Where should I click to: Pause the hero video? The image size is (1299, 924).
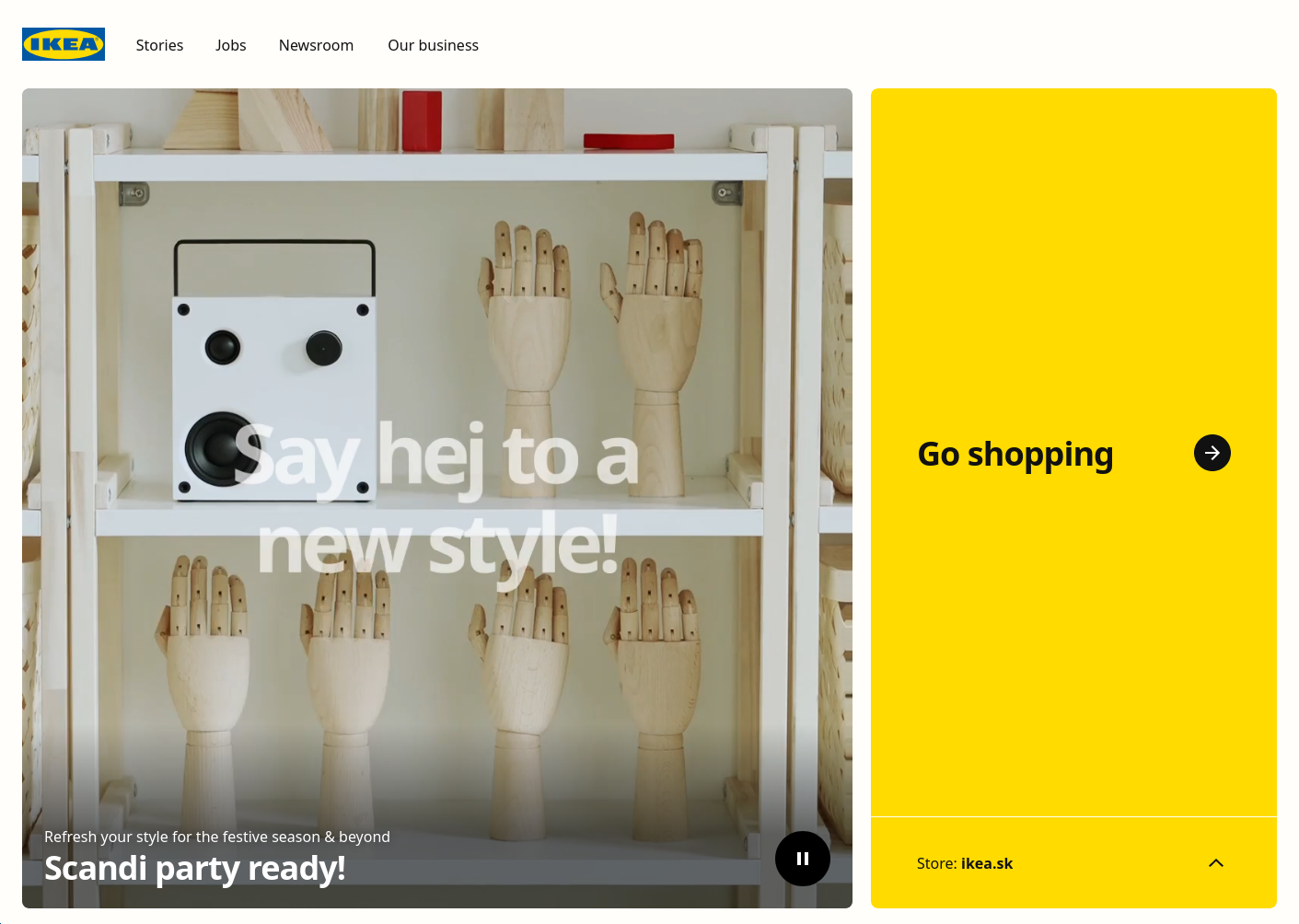point(803,859)
